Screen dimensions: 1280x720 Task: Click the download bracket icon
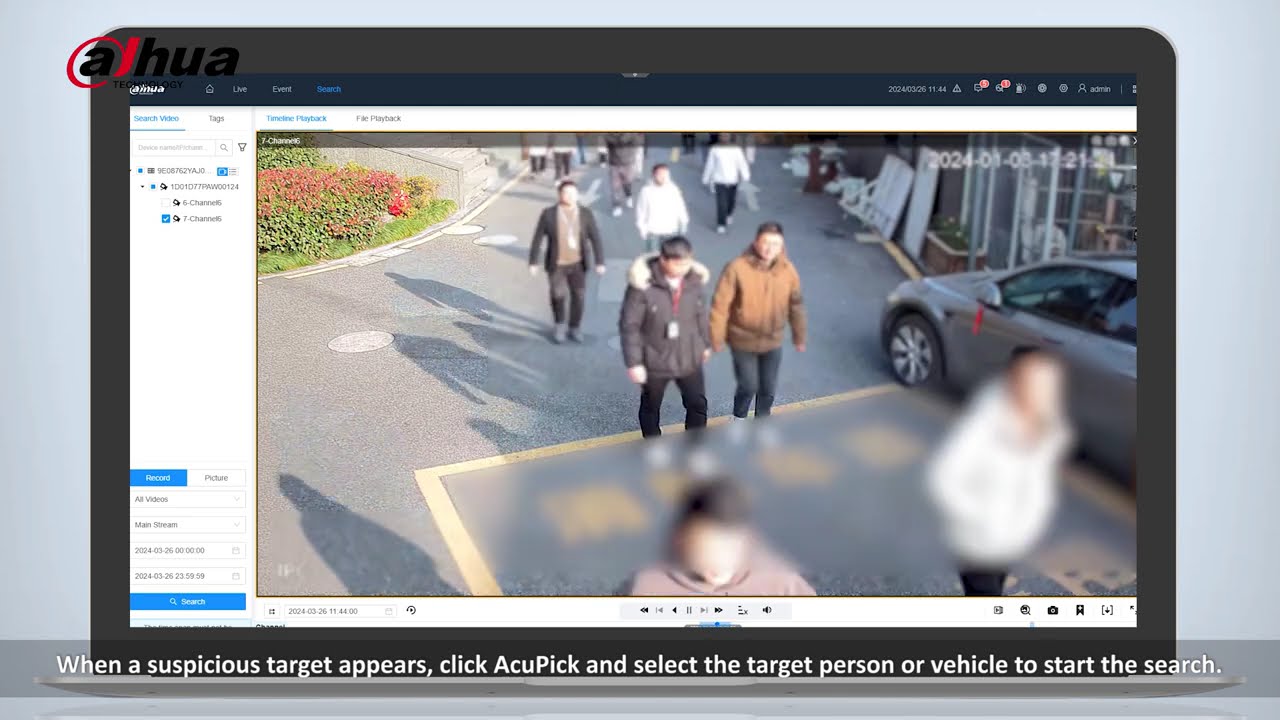tap(1107, 610)
